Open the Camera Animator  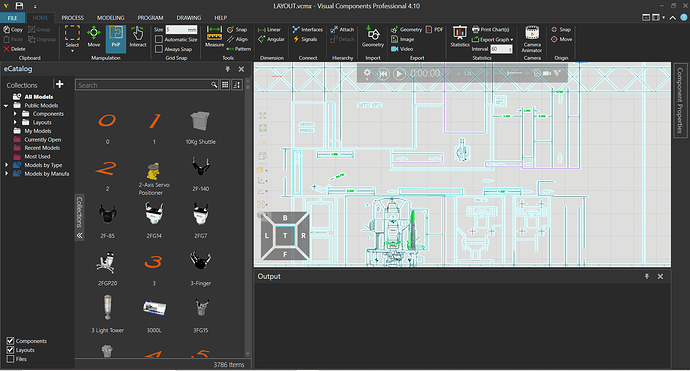[x=532, y=39]
